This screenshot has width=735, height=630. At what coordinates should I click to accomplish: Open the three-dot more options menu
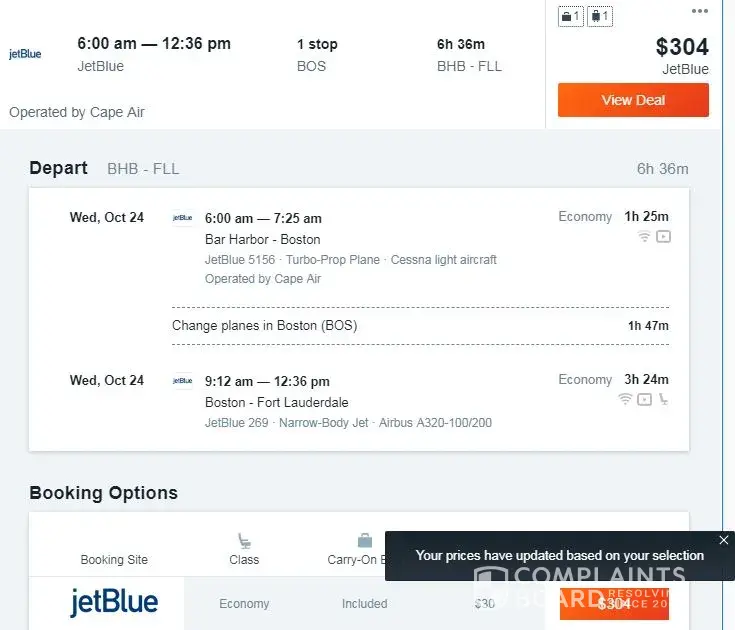click(700, 11)
